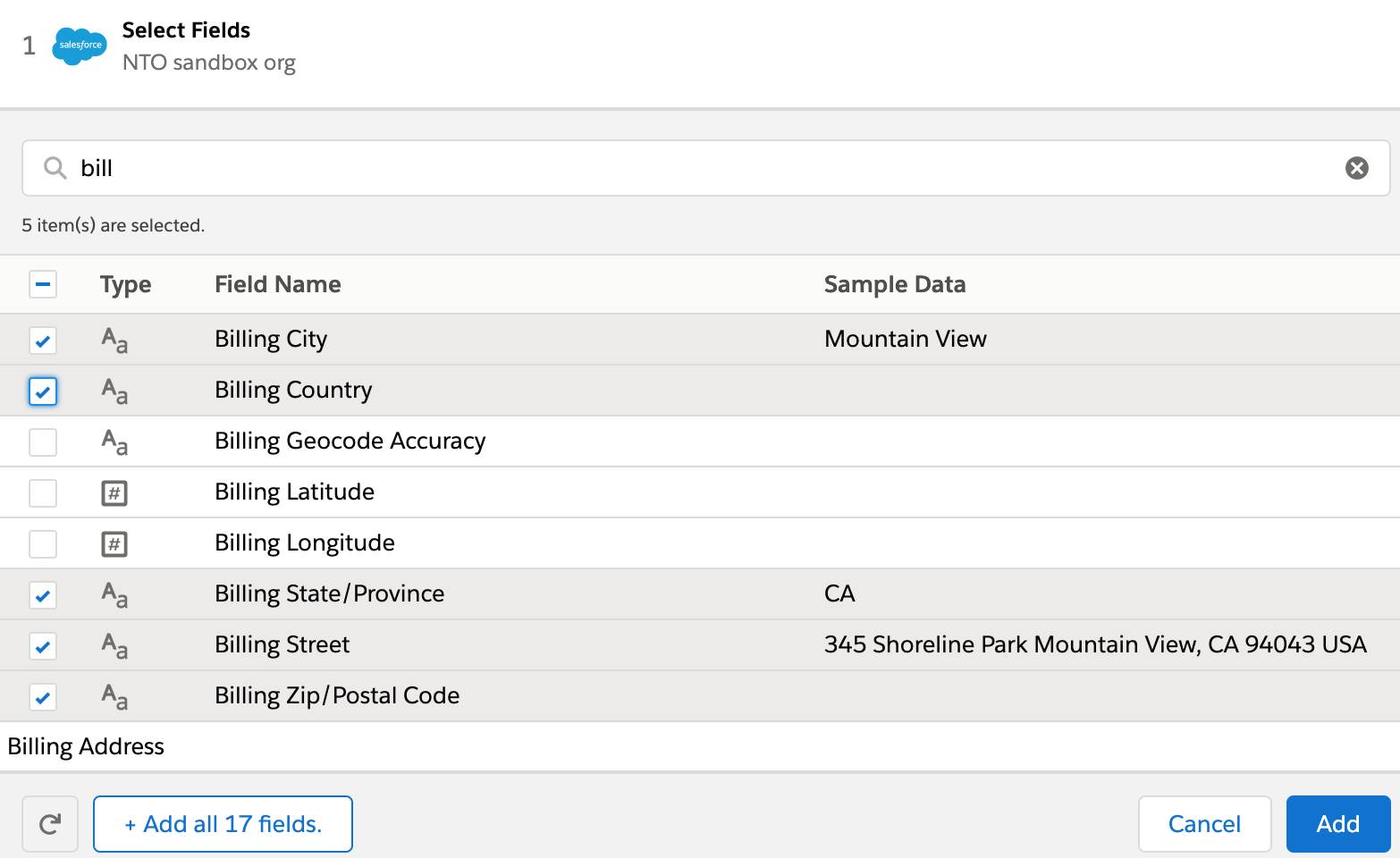1400x858 pixels.
Task: Click the text type icon for Billing Geocode Accuracy
Action: click(114, 442)
